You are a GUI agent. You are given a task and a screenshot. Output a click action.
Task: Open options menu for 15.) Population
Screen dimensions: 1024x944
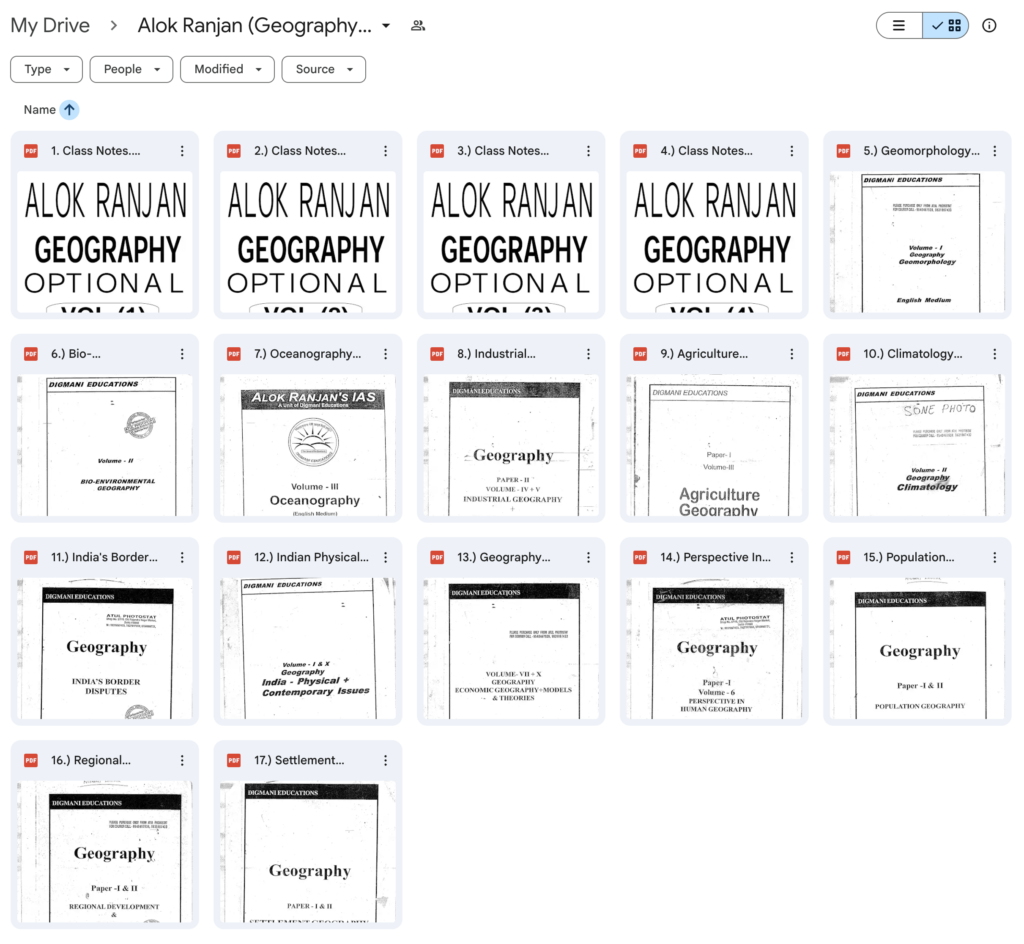(994, 557)
